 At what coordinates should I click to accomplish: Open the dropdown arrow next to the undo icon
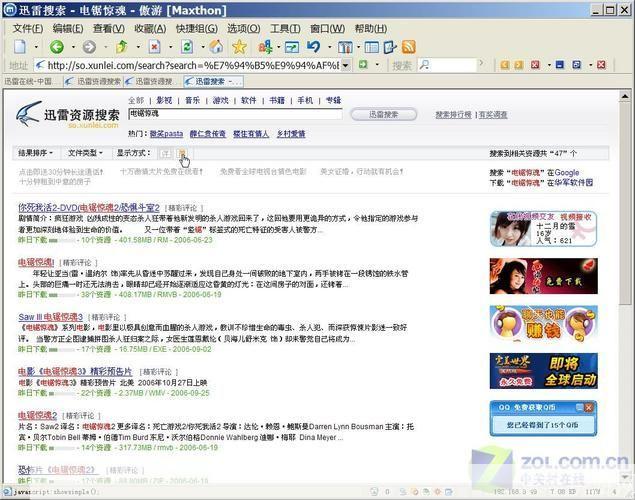(x=330, y=47)
